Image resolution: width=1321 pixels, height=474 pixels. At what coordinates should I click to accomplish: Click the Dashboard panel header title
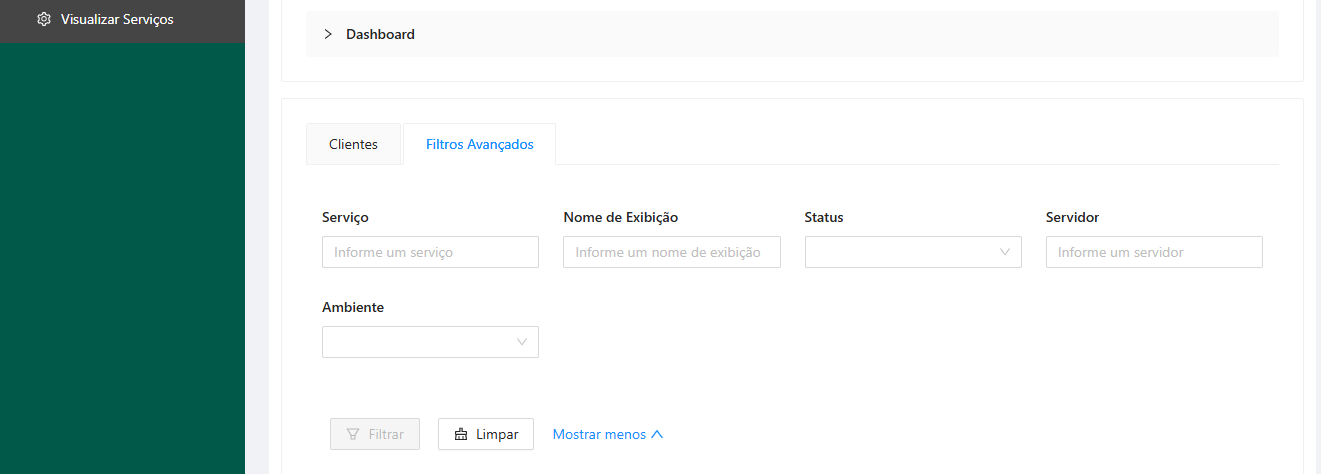pyautogui.click(x=380, y=34)
